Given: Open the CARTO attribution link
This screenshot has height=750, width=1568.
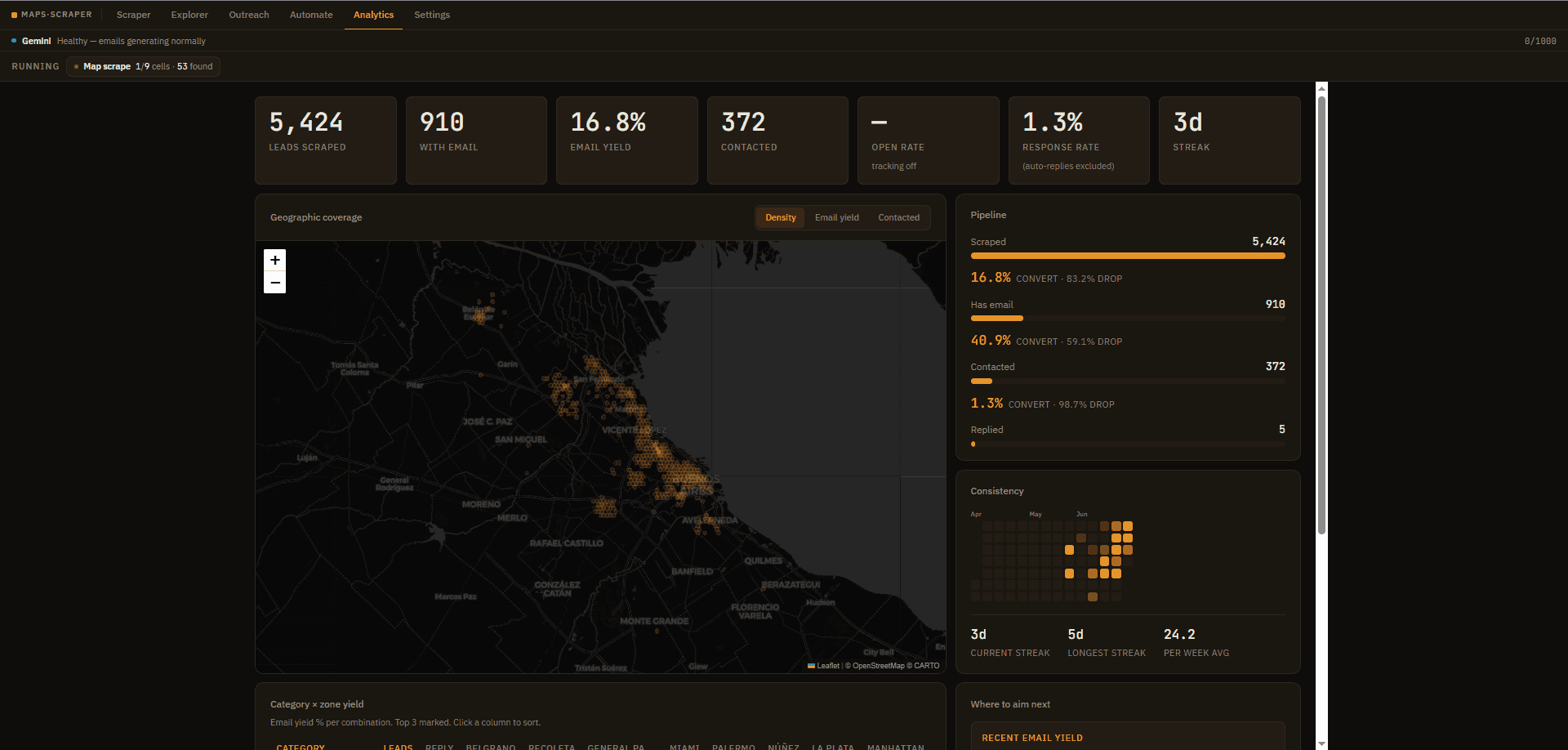Looking at the screenshot, I should [x=927, y=666].
